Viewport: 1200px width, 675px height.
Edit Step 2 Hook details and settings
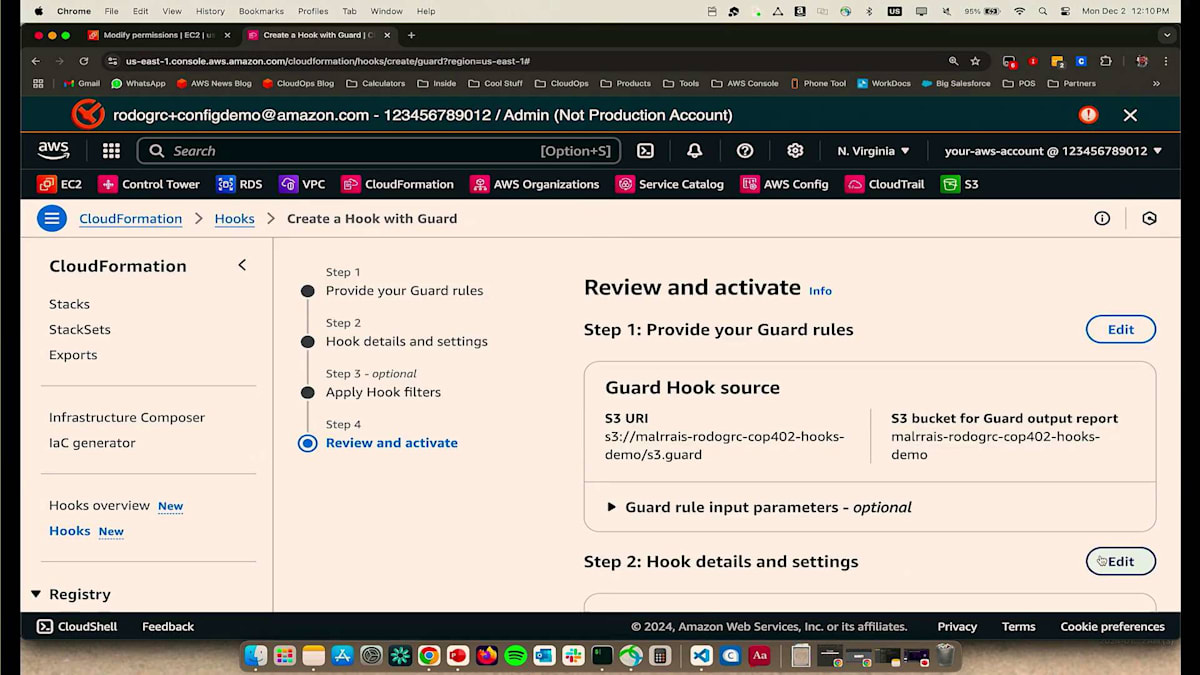(1121, 561)
